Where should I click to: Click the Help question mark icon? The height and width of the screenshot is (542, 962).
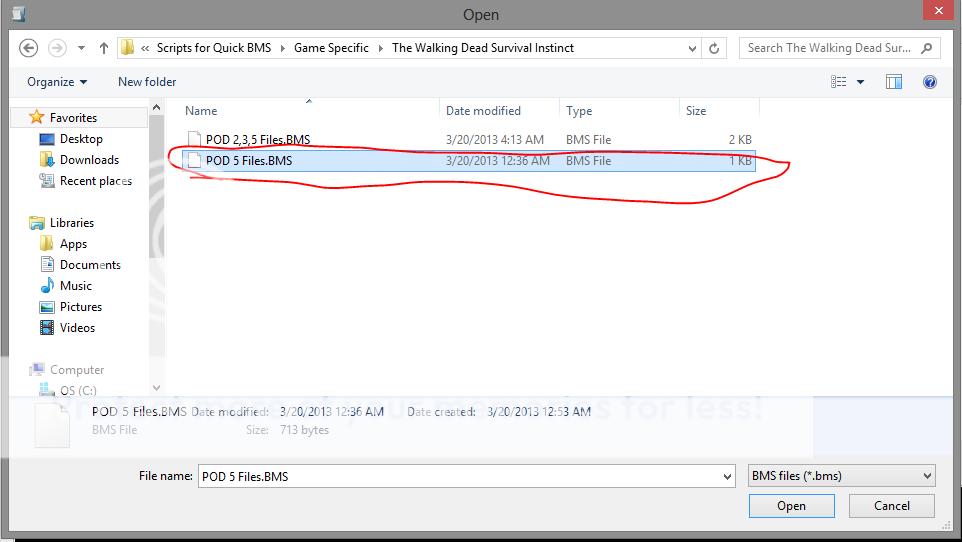pyautogui.click(x=929, y=82)
